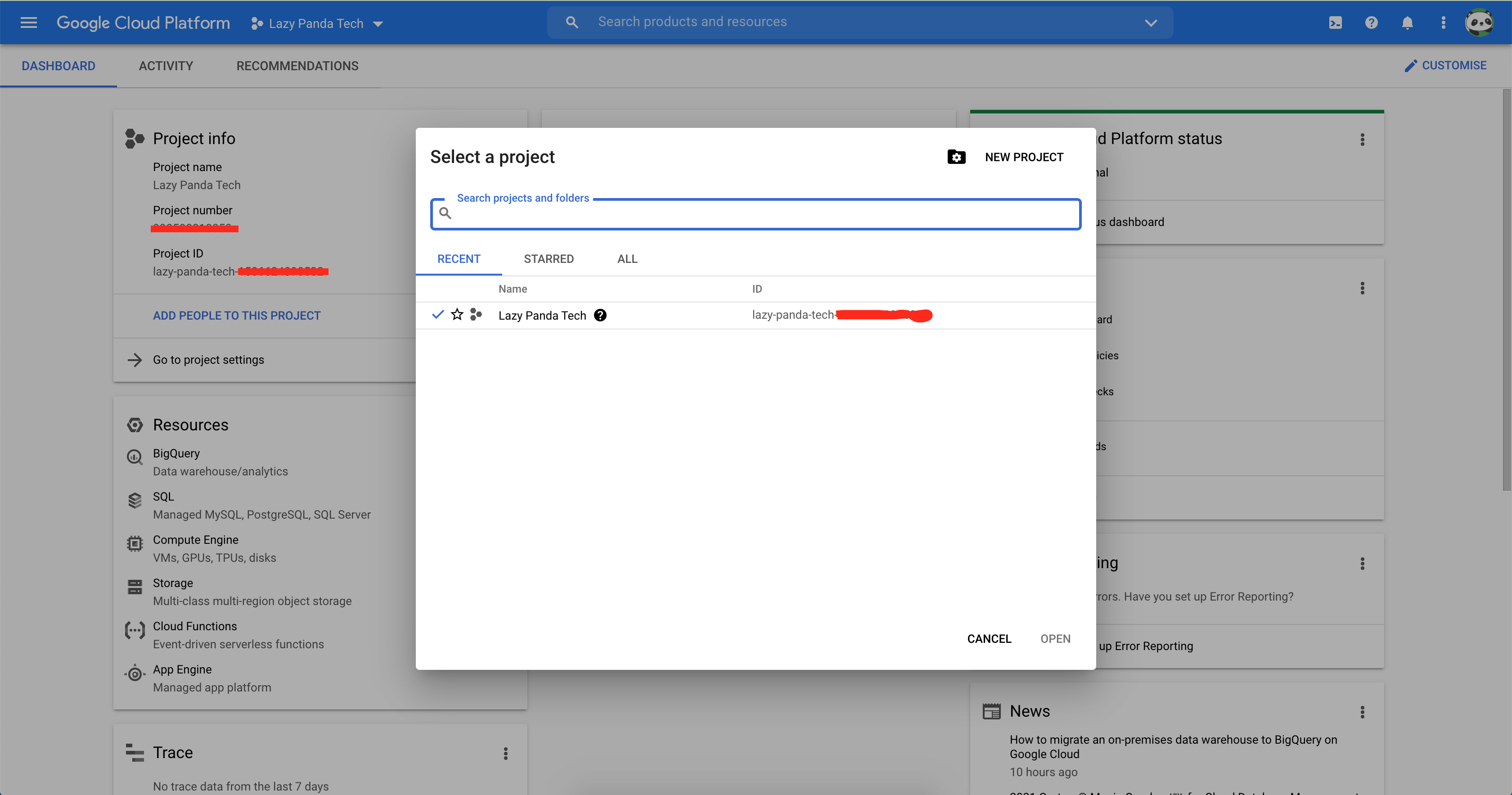Click the Name column header

pos(513,289)
